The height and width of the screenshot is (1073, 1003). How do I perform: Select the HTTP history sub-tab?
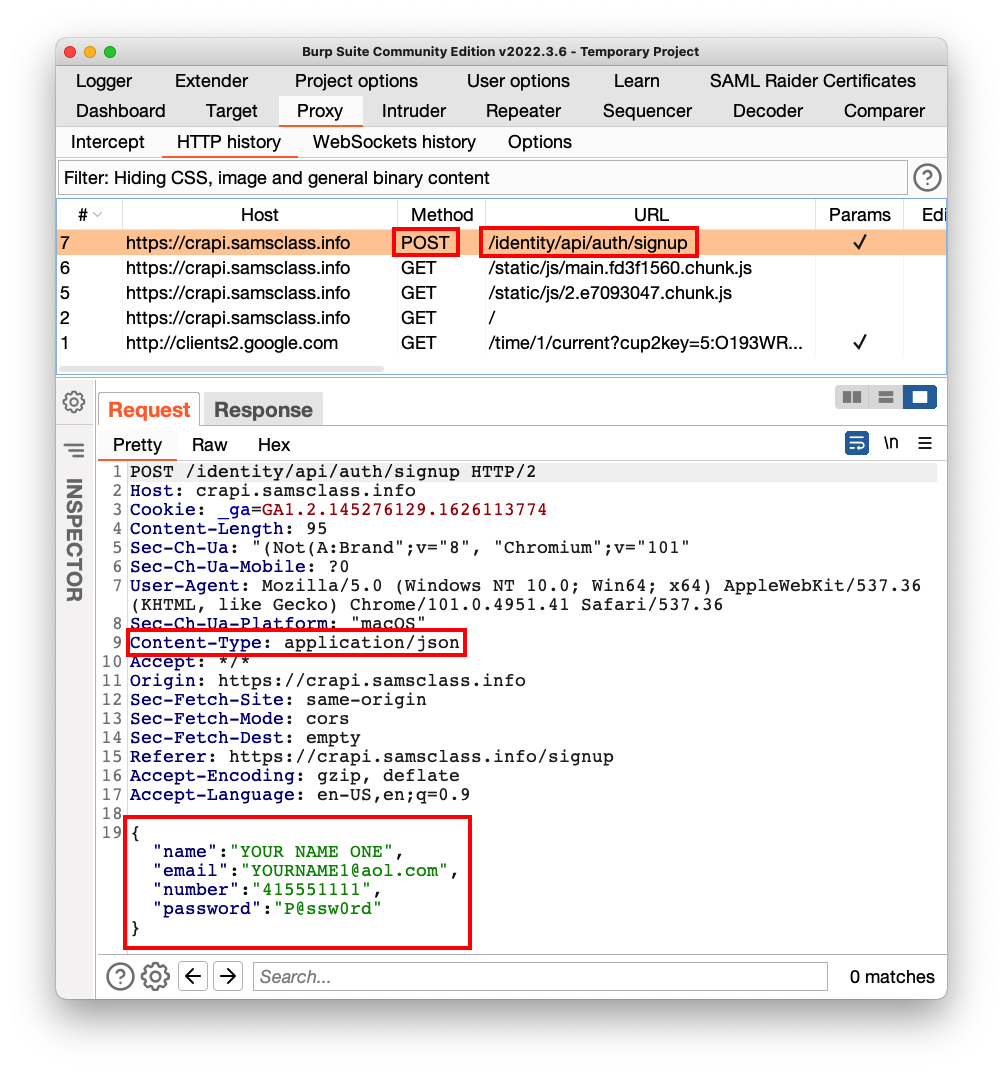coord(229,142)
